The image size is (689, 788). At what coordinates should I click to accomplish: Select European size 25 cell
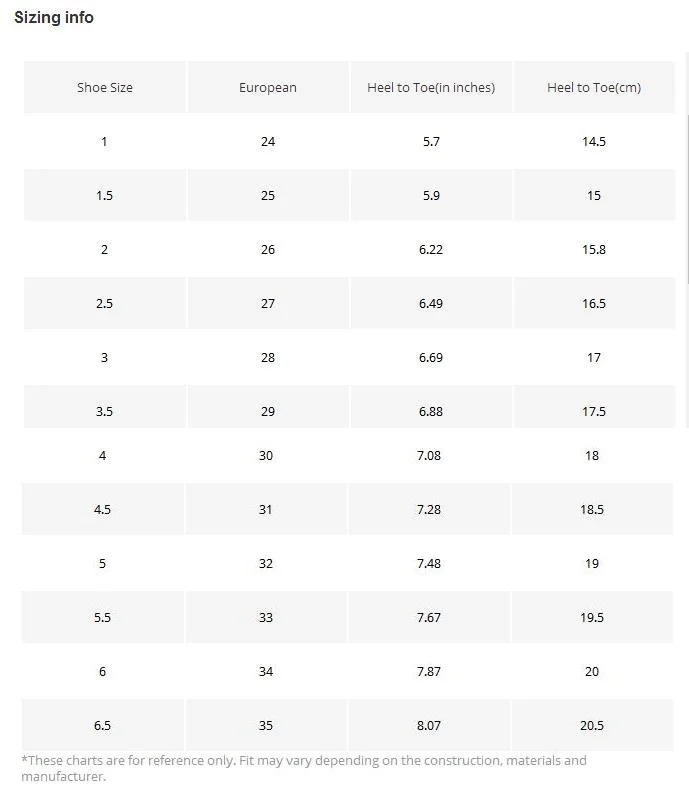(x=268, y=195)
